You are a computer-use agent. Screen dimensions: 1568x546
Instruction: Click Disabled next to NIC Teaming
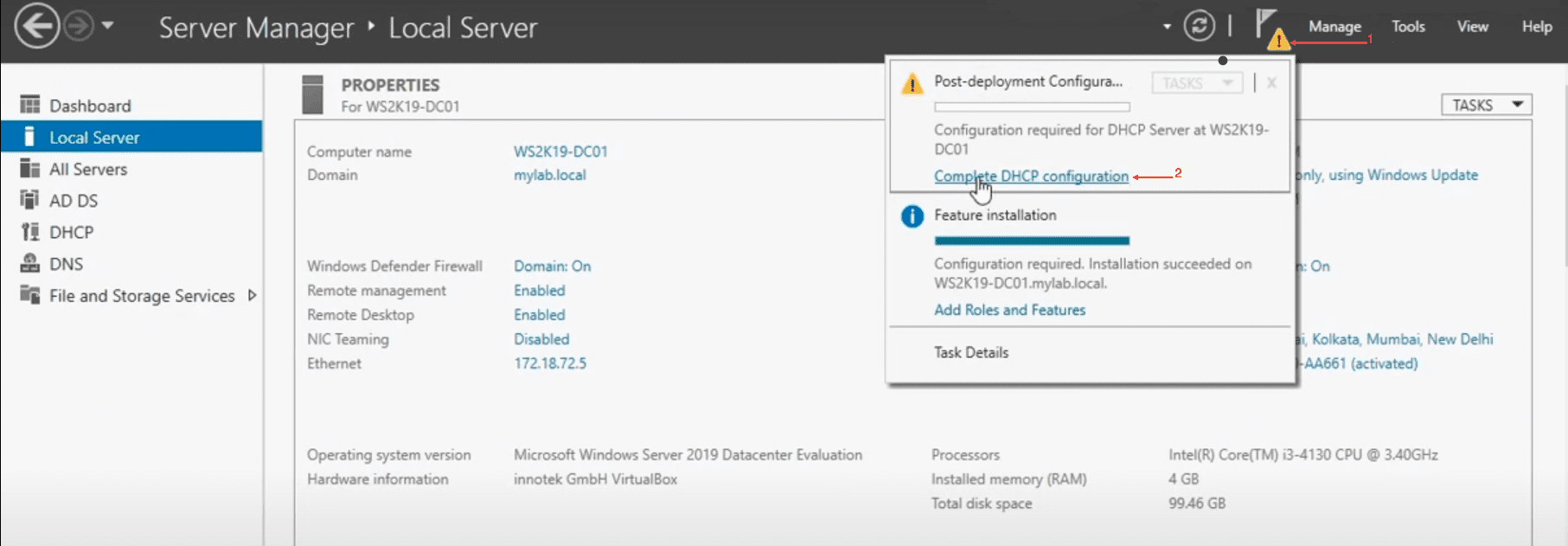point(541,339)
